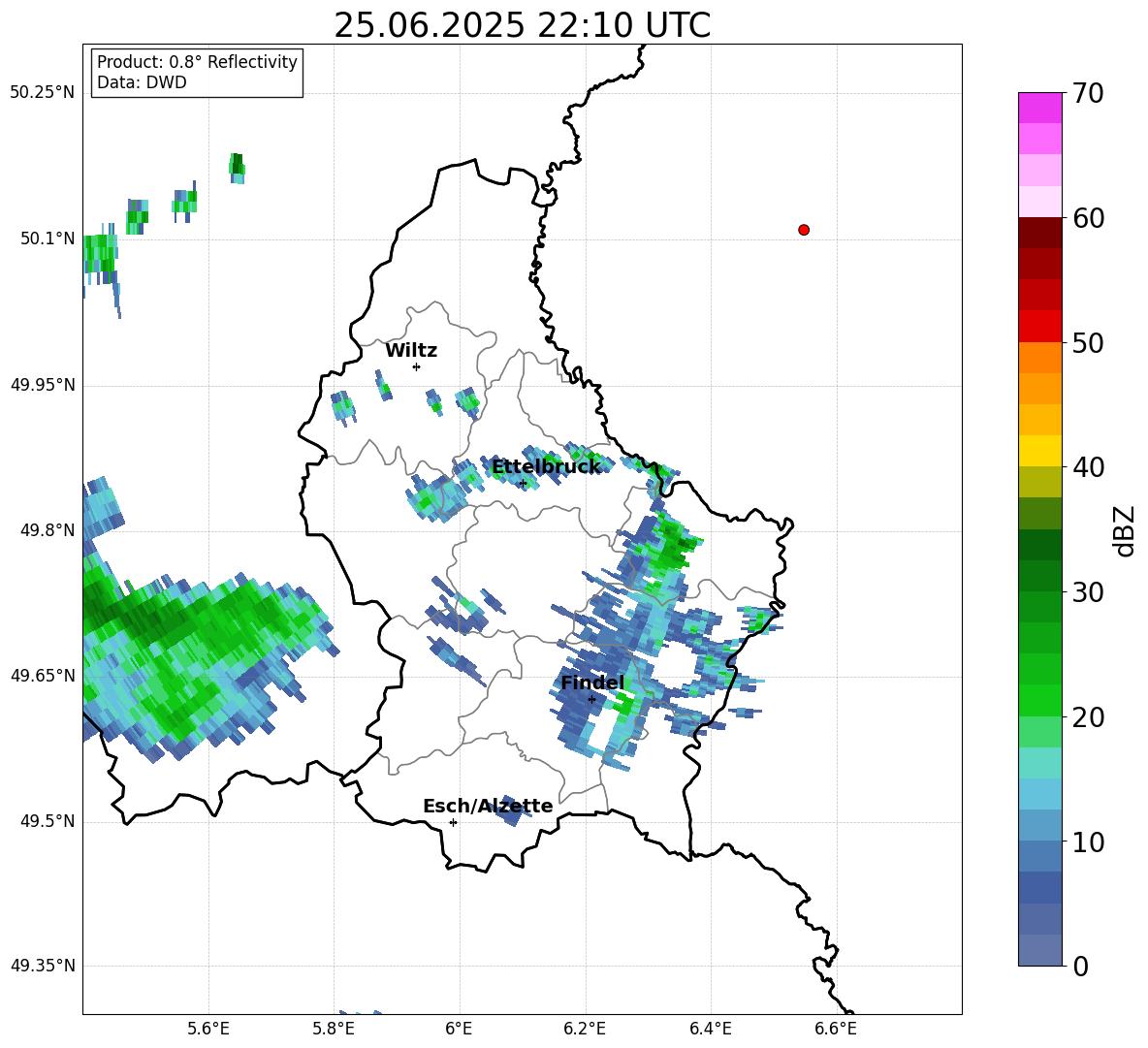Viewport: 1148px width, 1048px height.
Task: Click the bright yellow colorbar segment above 40
Action: pyautogui.click(x=1039, y=451)
